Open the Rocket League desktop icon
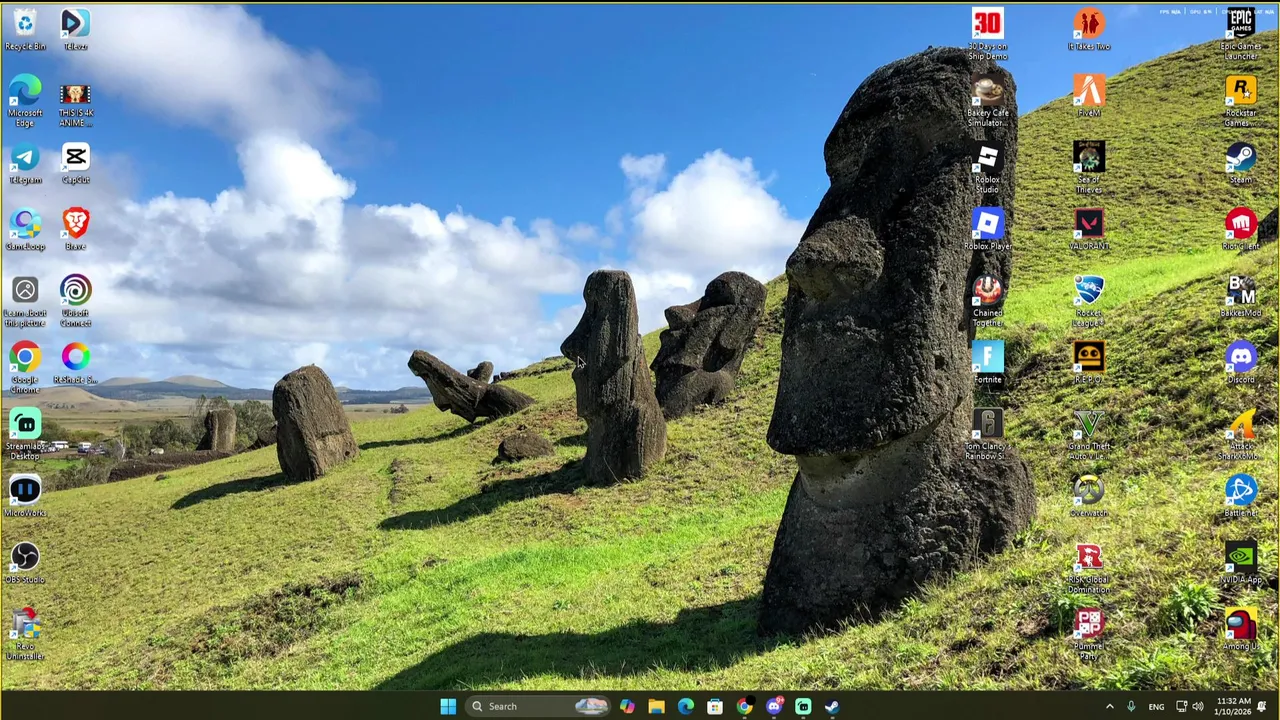Screen dimensions: 1280x720 pos(1089,302)
